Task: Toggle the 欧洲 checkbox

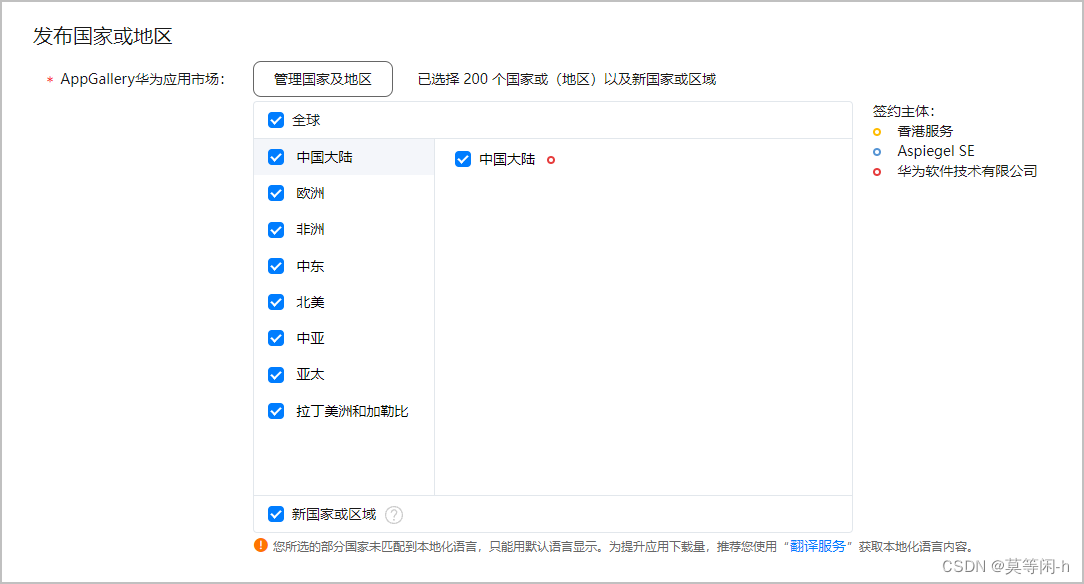Action: pyautogui.click(x=276, y=193)
